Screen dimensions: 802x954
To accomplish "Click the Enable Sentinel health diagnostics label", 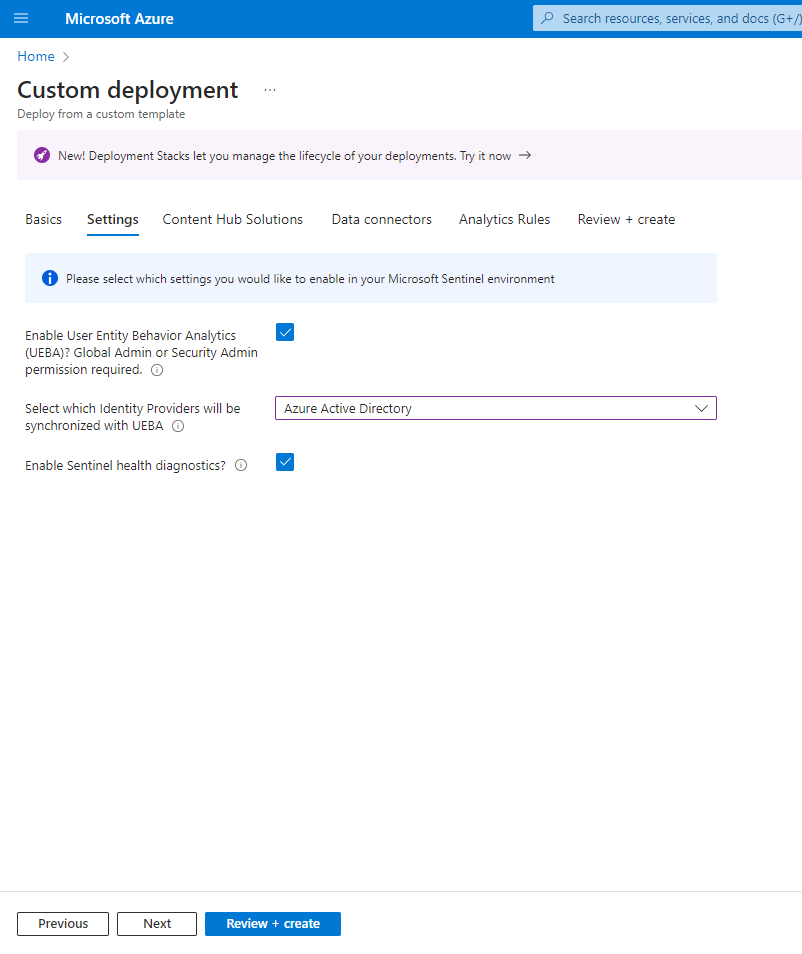I will click(125, 465).
